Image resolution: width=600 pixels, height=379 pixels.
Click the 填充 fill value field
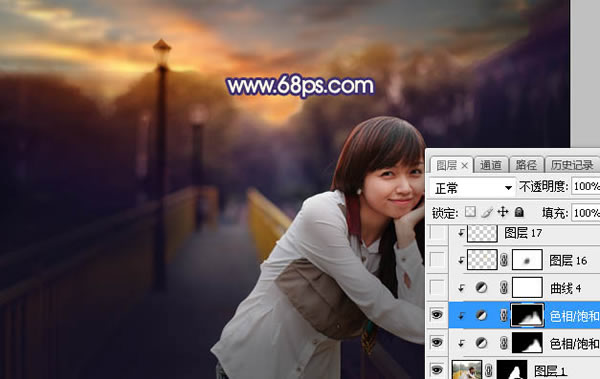[586, 213]
